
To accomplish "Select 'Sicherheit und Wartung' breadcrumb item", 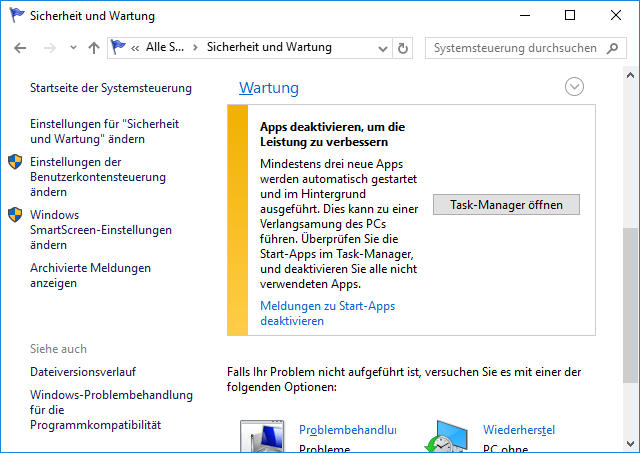I will pyautogui.click(x=269, y=48).
